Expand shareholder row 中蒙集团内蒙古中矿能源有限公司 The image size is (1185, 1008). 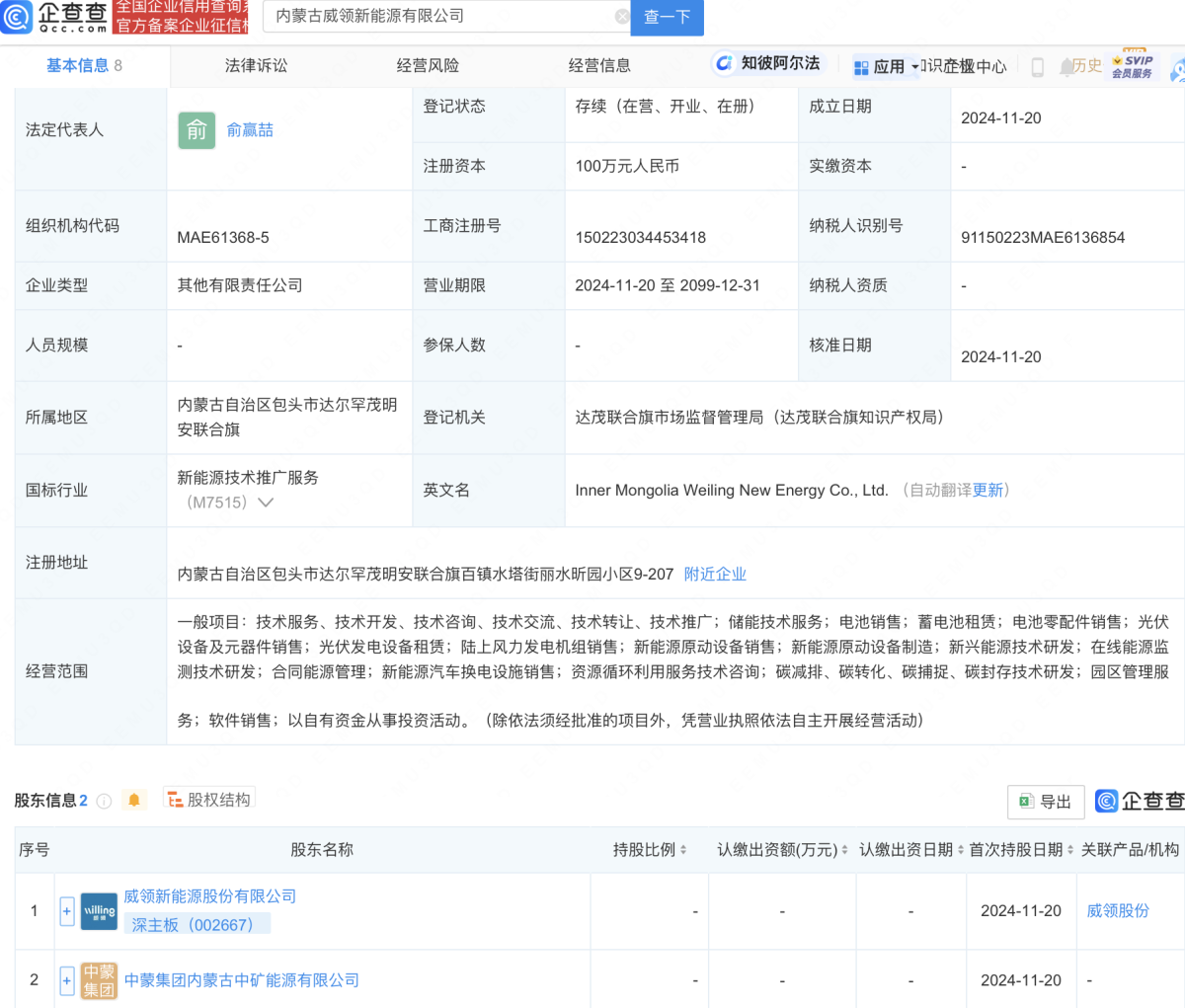(67, 980)
